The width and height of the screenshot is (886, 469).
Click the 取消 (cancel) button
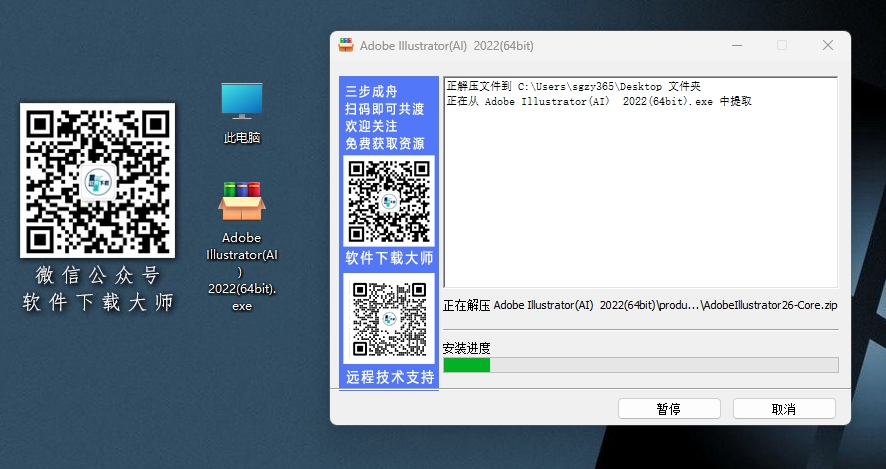784,409
